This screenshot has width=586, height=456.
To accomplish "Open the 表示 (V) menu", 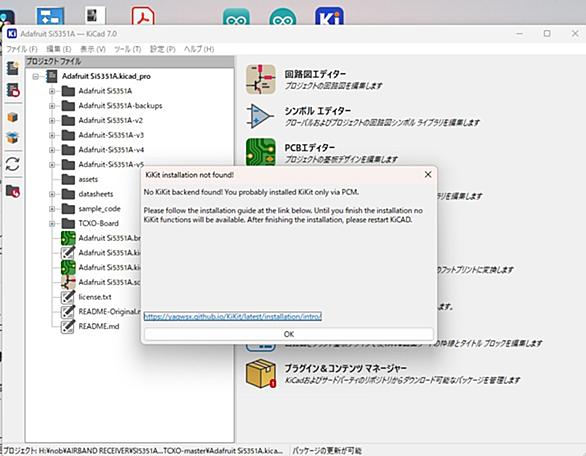I will (x=93, y=49).
